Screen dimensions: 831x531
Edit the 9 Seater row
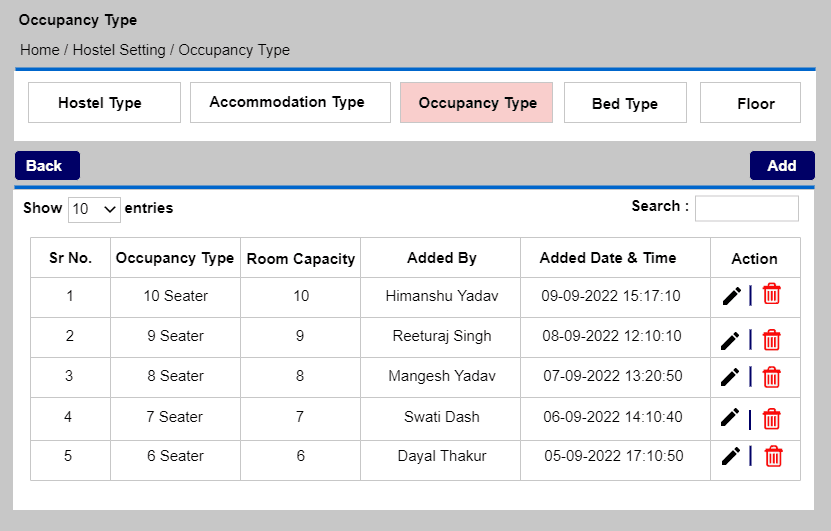coord(730,341)
